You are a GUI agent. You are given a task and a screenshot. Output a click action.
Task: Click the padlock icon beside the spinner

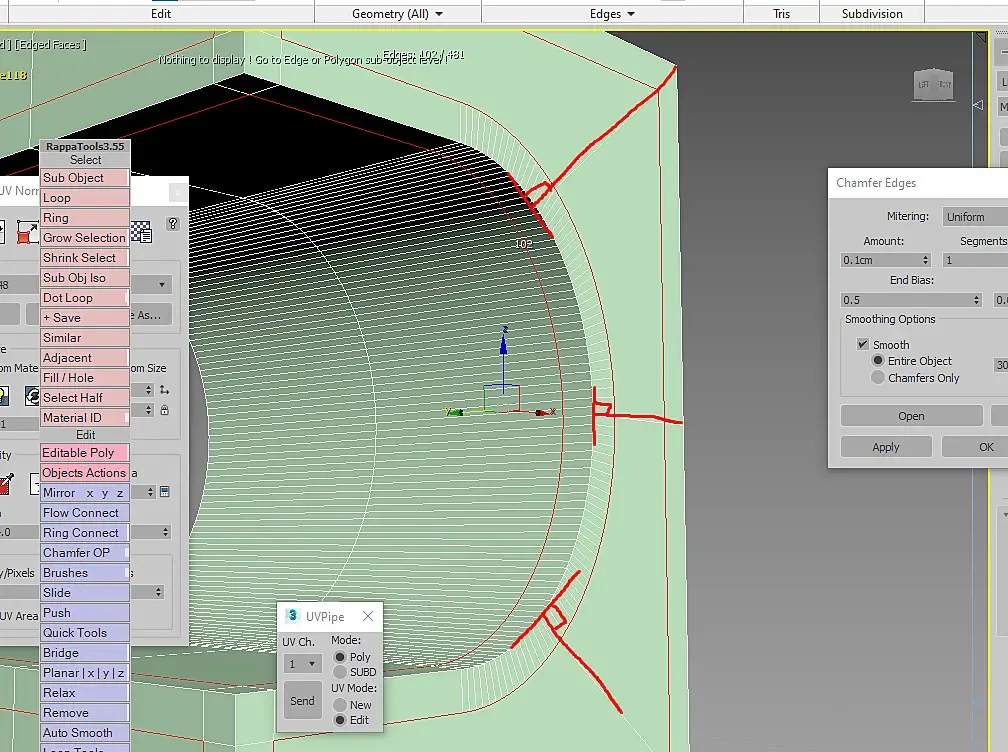(x=164, y=410)
